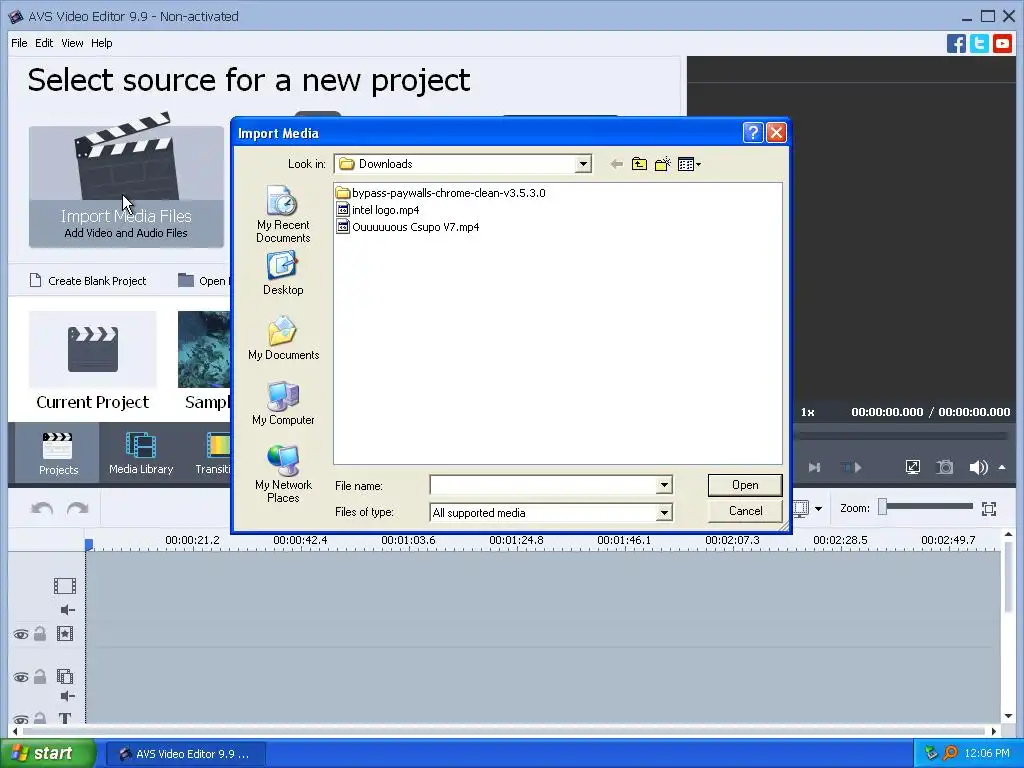
Task: Select bypass-paywalls-chrome-clean-v3.5.3.0 folder
Action: (441, 193)
